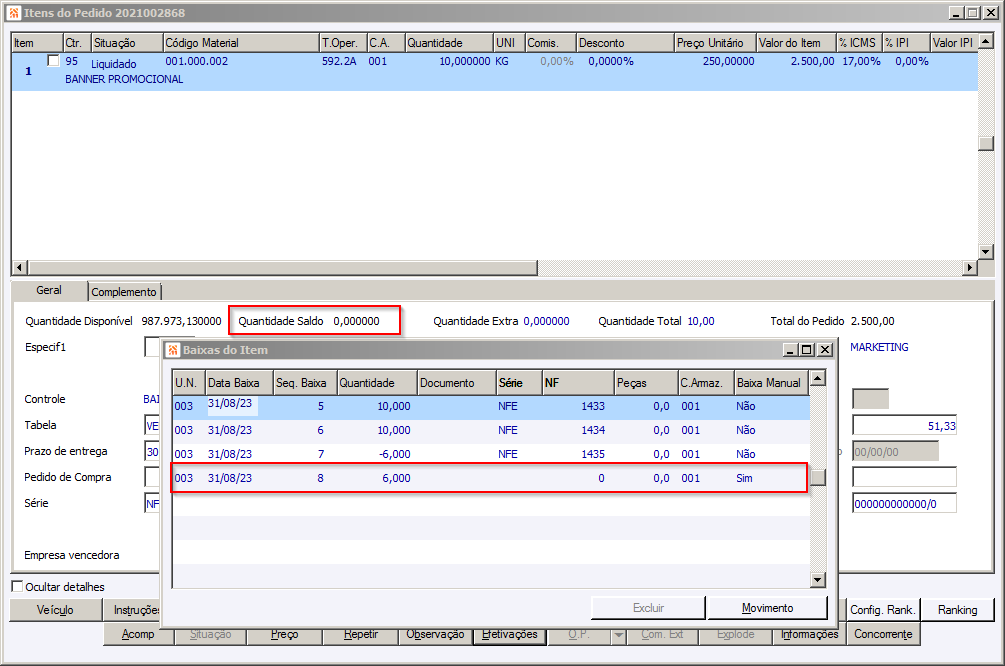Select baixa row with NF 1434
1005x666 pixels.
click(x=491, y=430)
